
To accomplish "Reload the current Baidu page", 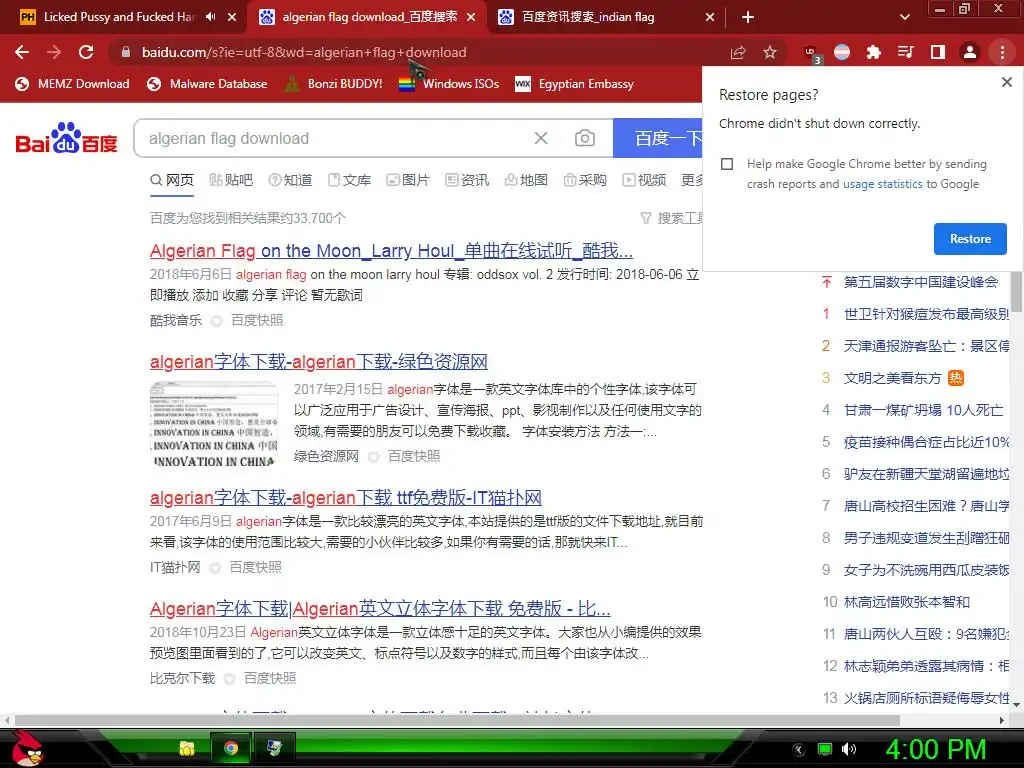I will [86, 52].
